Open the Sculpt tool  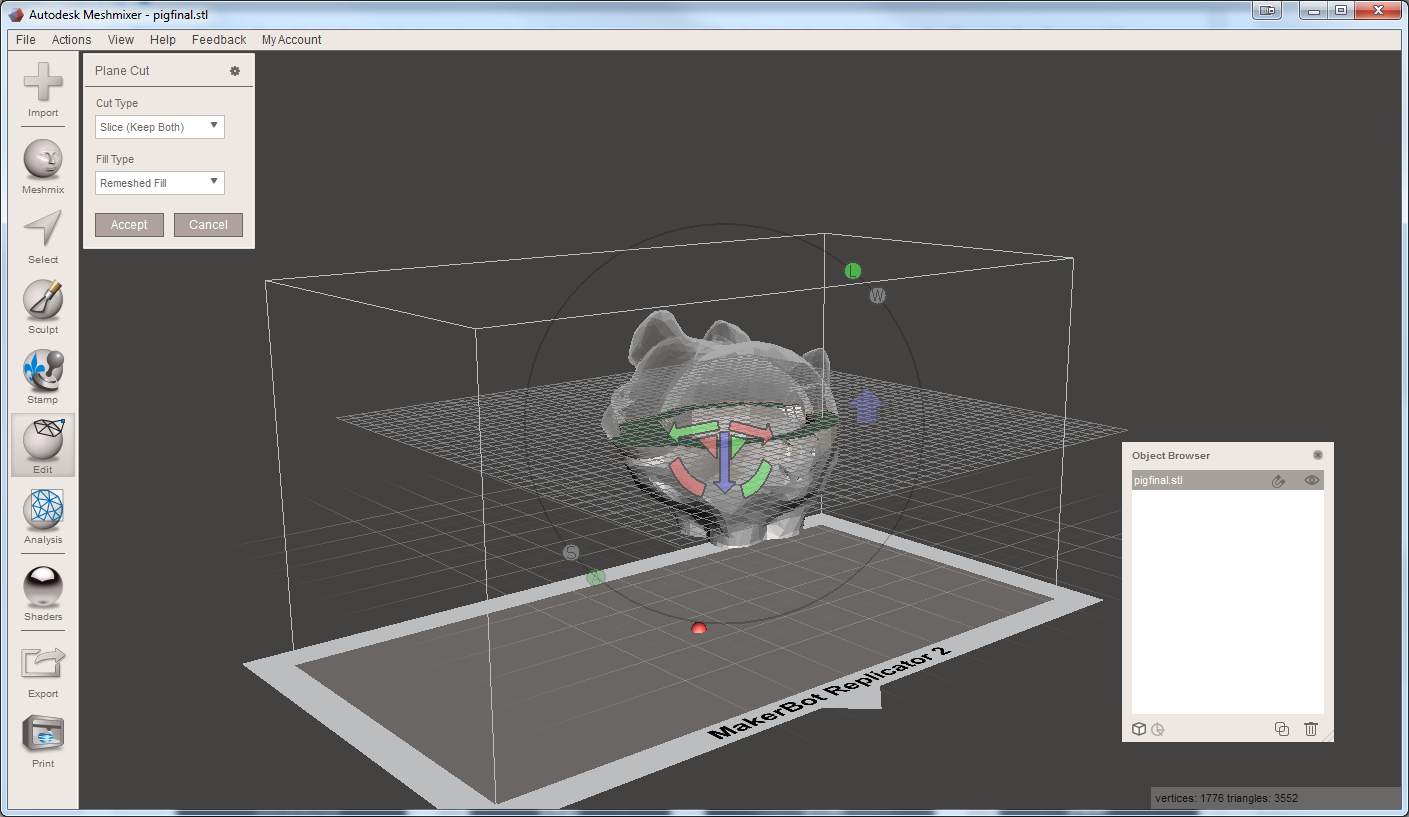point(43,307)
